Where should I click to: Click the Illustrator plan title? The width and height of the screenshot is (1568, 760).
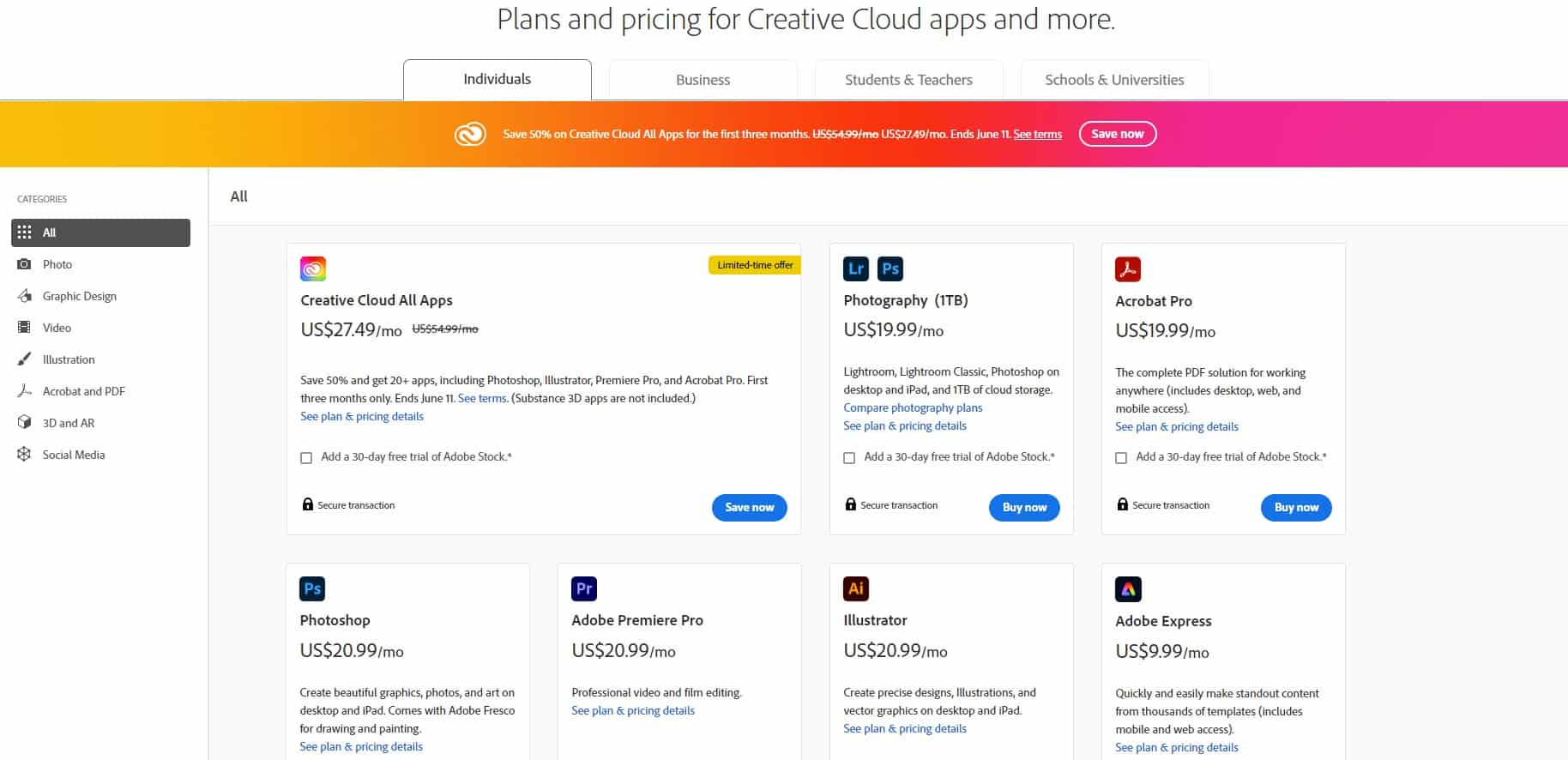[x=875, y=620]
